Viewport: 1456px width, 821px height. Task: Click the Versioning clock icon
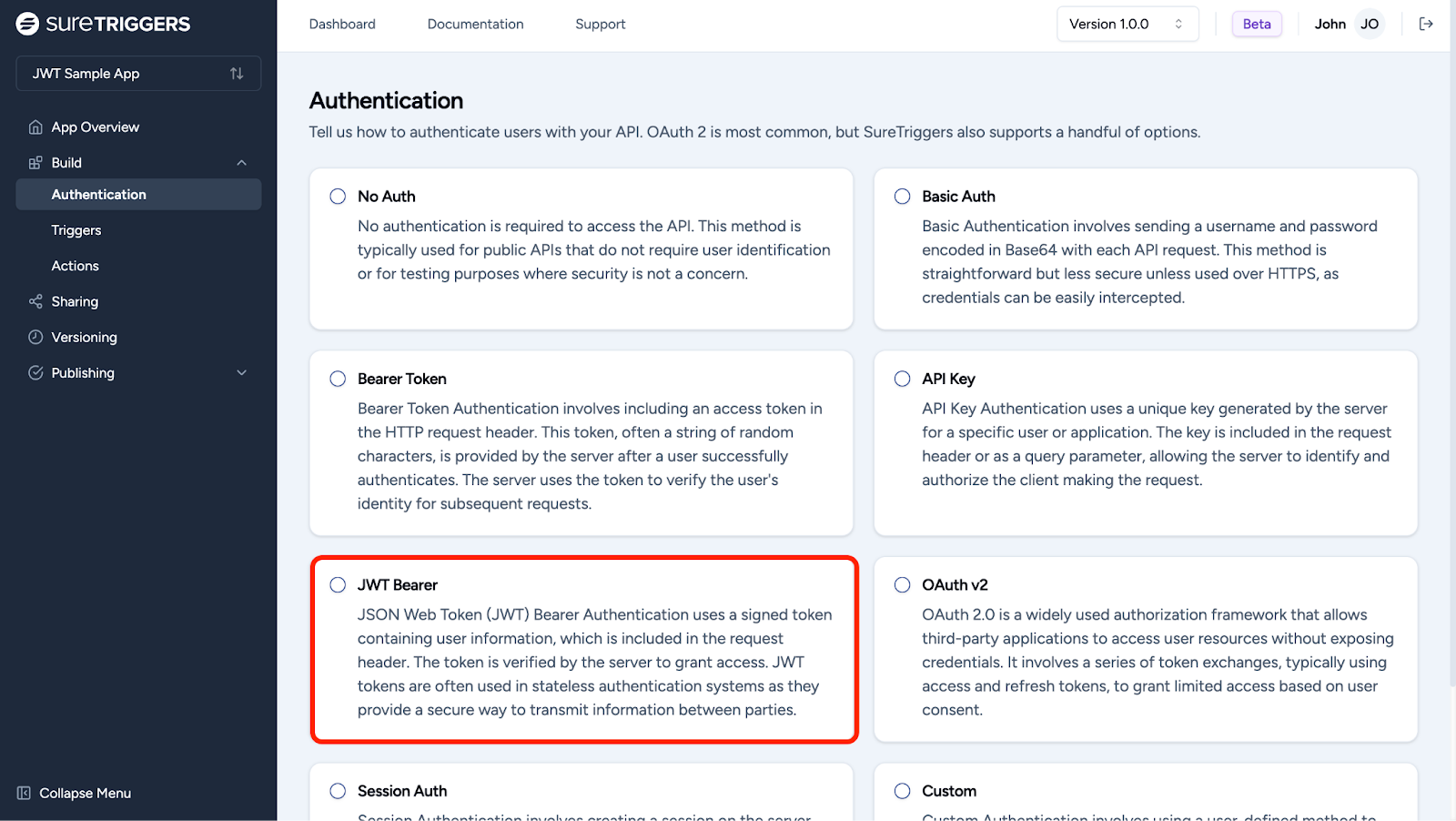coord(35,337)
